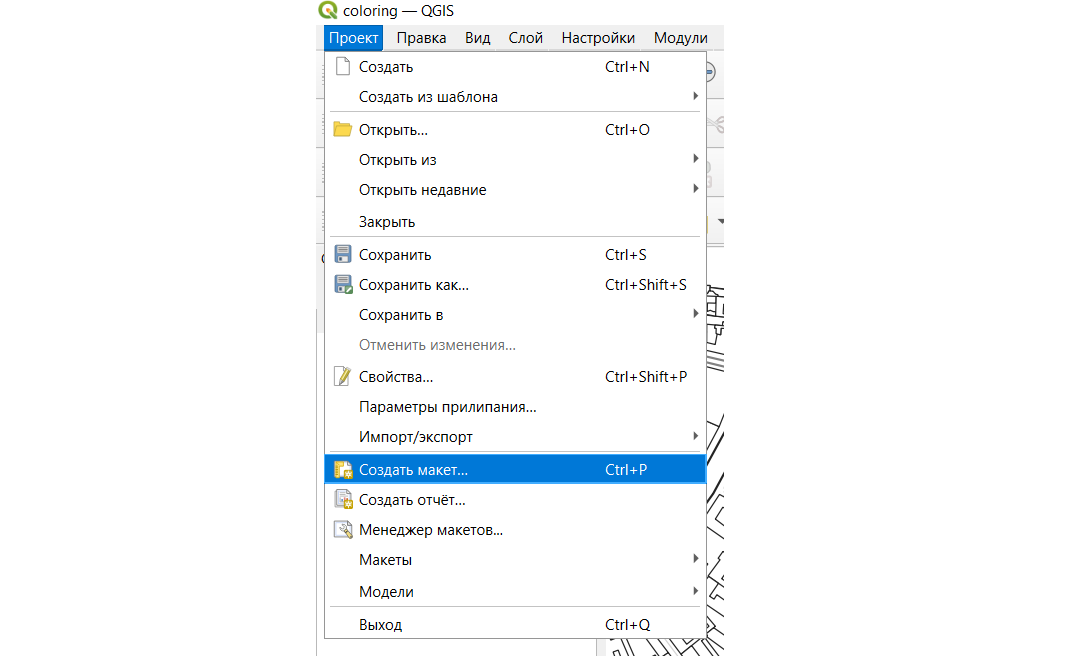Click the Сохранить как floppy disk icon
The image size is (1082, 660).
[343, 284]
